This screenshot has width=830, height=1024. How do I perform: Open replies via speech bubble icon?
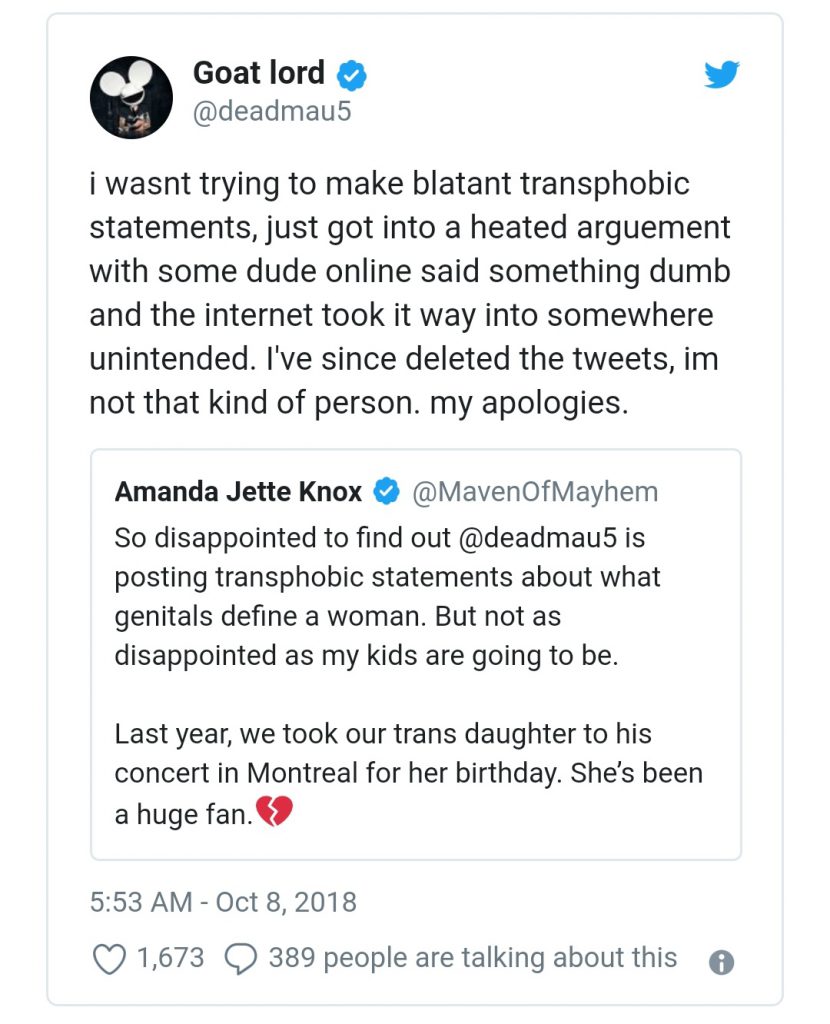pyautogui.click(x=241, y=959)
